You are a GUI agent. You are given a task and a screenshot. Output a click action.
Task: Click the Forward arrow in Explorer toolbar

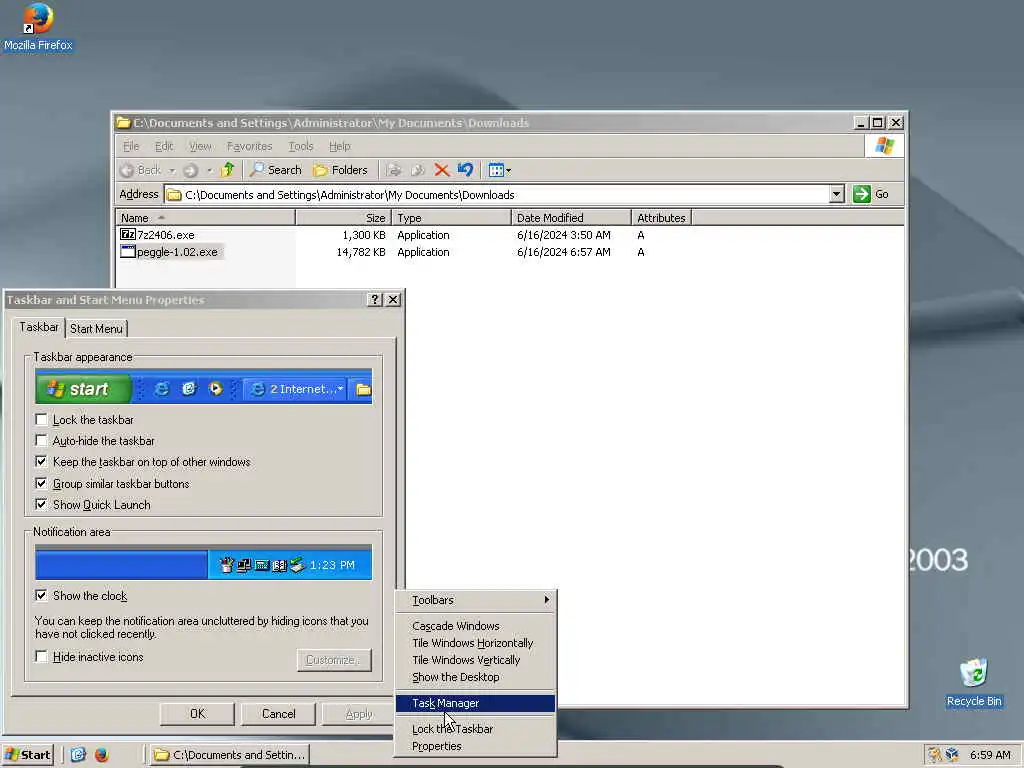click(190, 170)
